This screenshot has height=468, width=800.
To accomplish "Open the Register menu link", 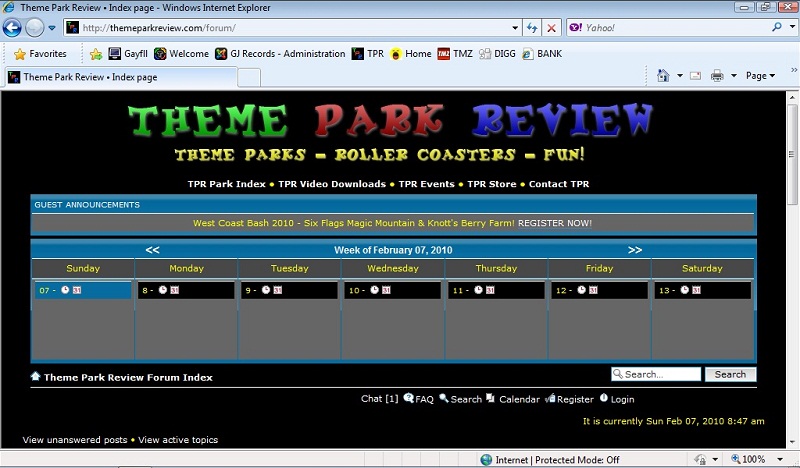I will click(569, 399).
